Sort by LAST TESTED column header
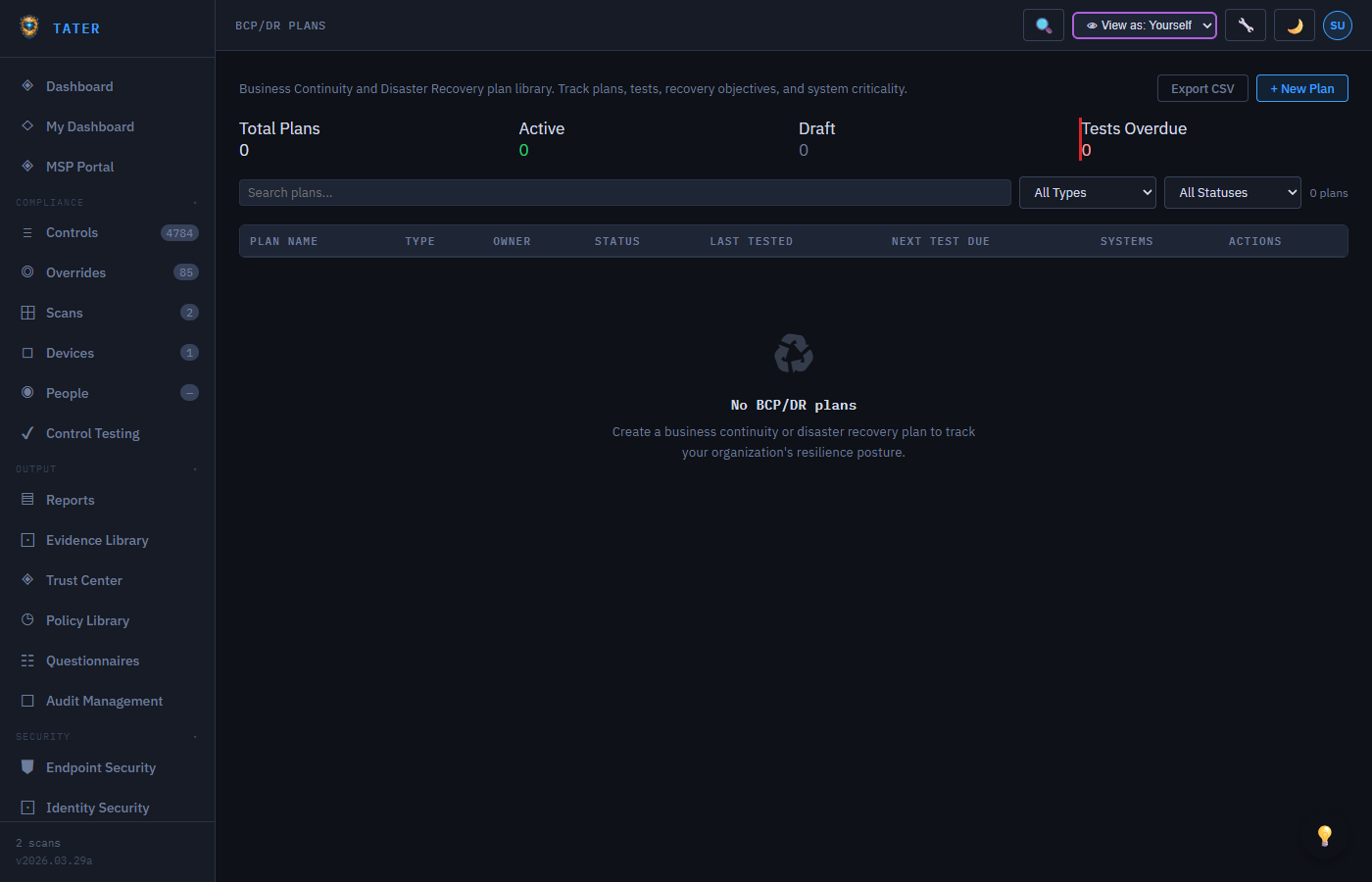This screenshot has height=882, width=1372. pyautogui.click(x=752, y=241)
